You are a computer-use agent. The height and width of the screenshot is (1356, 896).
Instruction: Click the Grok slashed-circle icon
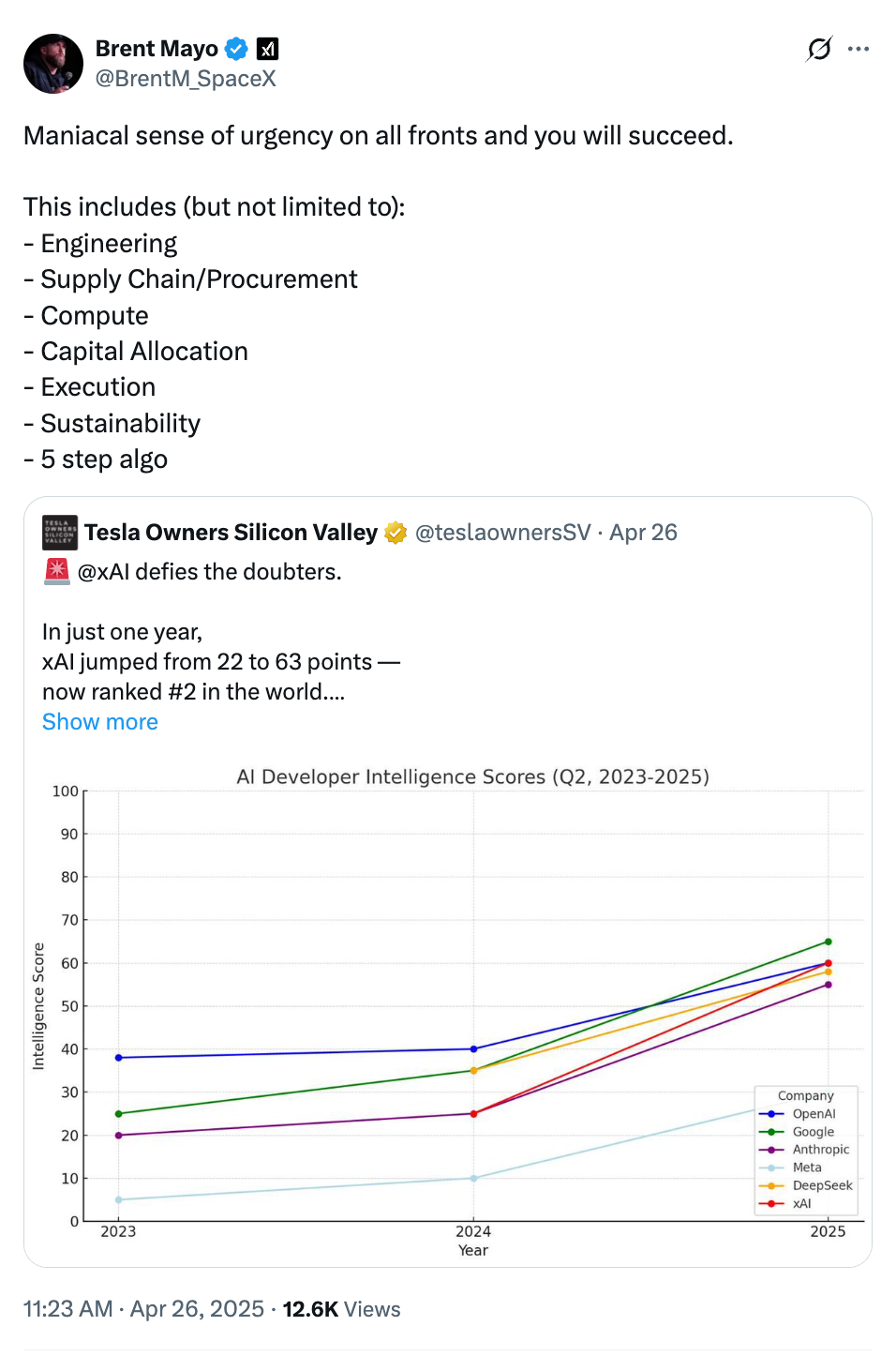[819, 49]
